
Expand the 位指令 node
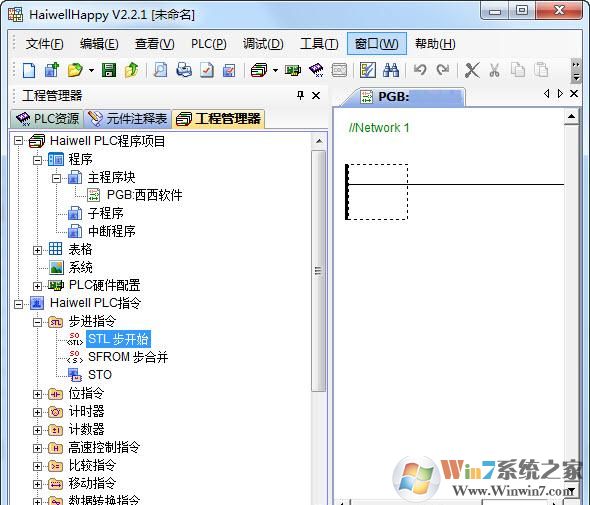click(37, 394)
